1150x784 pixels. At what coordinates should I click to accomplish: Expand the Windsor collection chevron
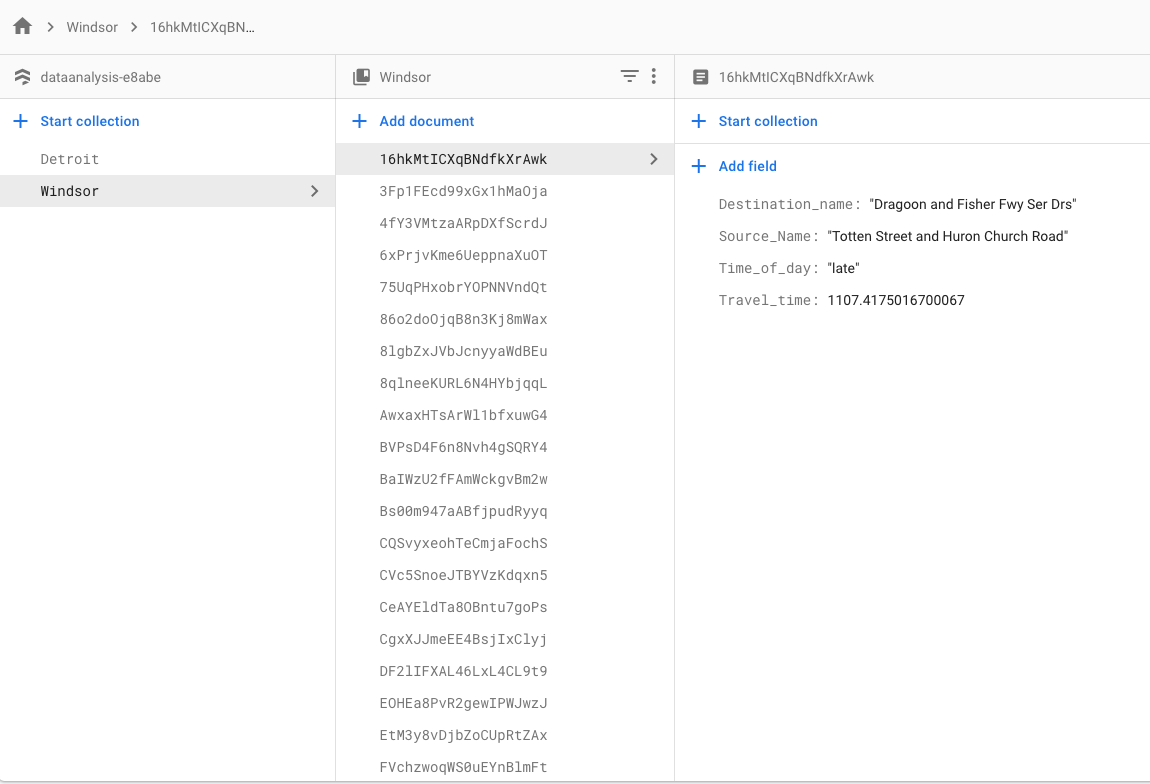(315, 191)
